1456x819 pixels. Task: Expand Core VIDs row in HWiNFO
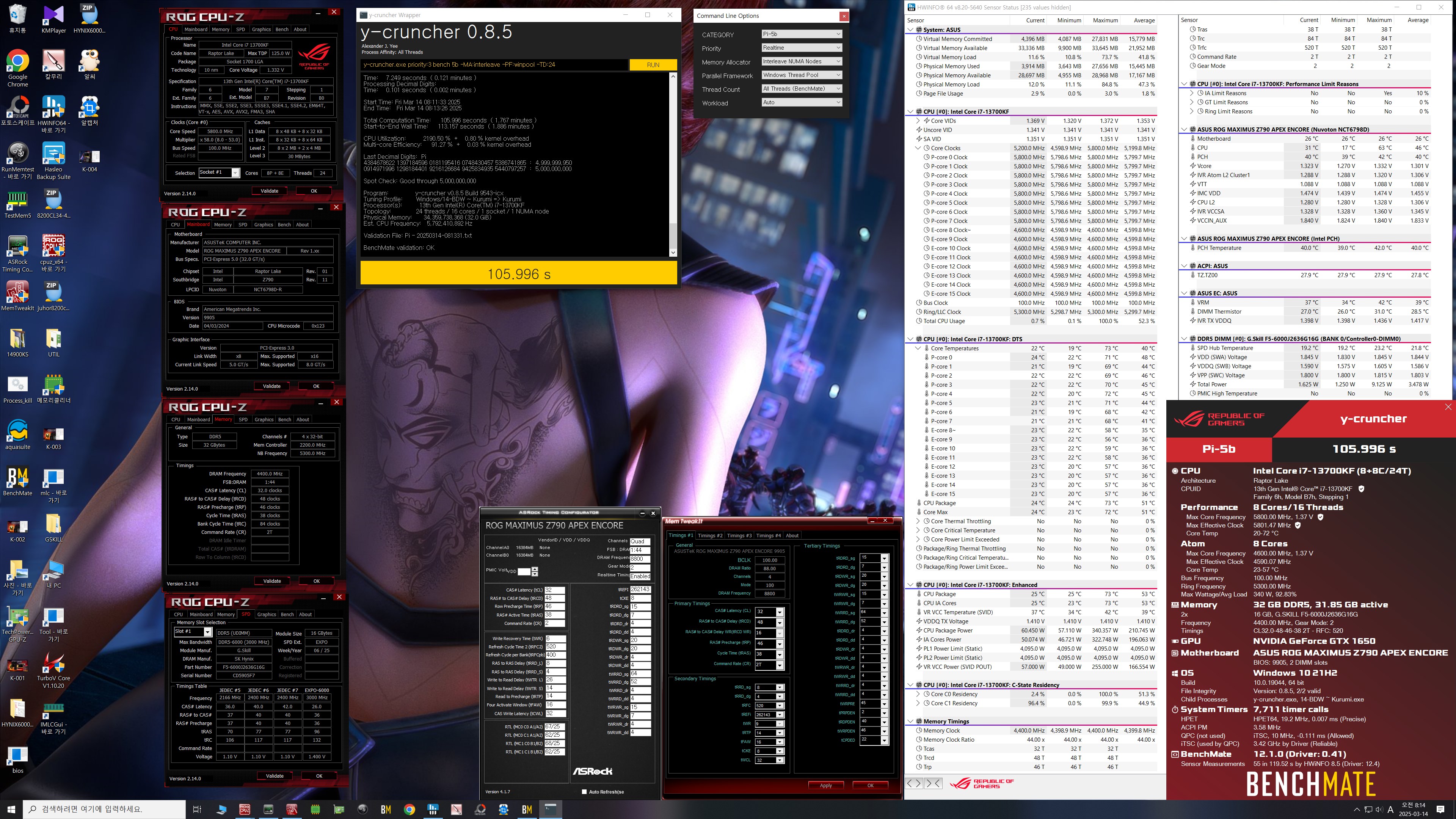[918, 121]
